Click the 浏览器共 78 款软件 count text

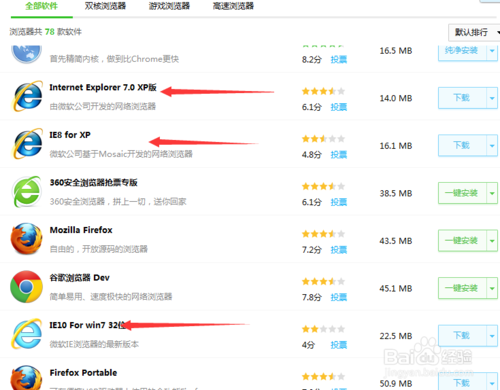point(45,32)
